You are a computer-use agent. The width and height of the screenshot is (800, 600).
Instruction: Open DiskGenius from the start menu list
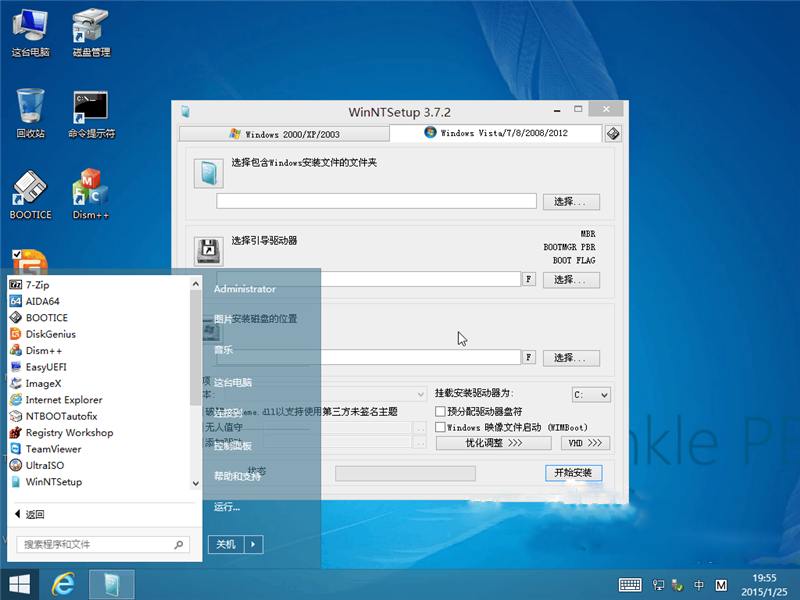[50, 334]
